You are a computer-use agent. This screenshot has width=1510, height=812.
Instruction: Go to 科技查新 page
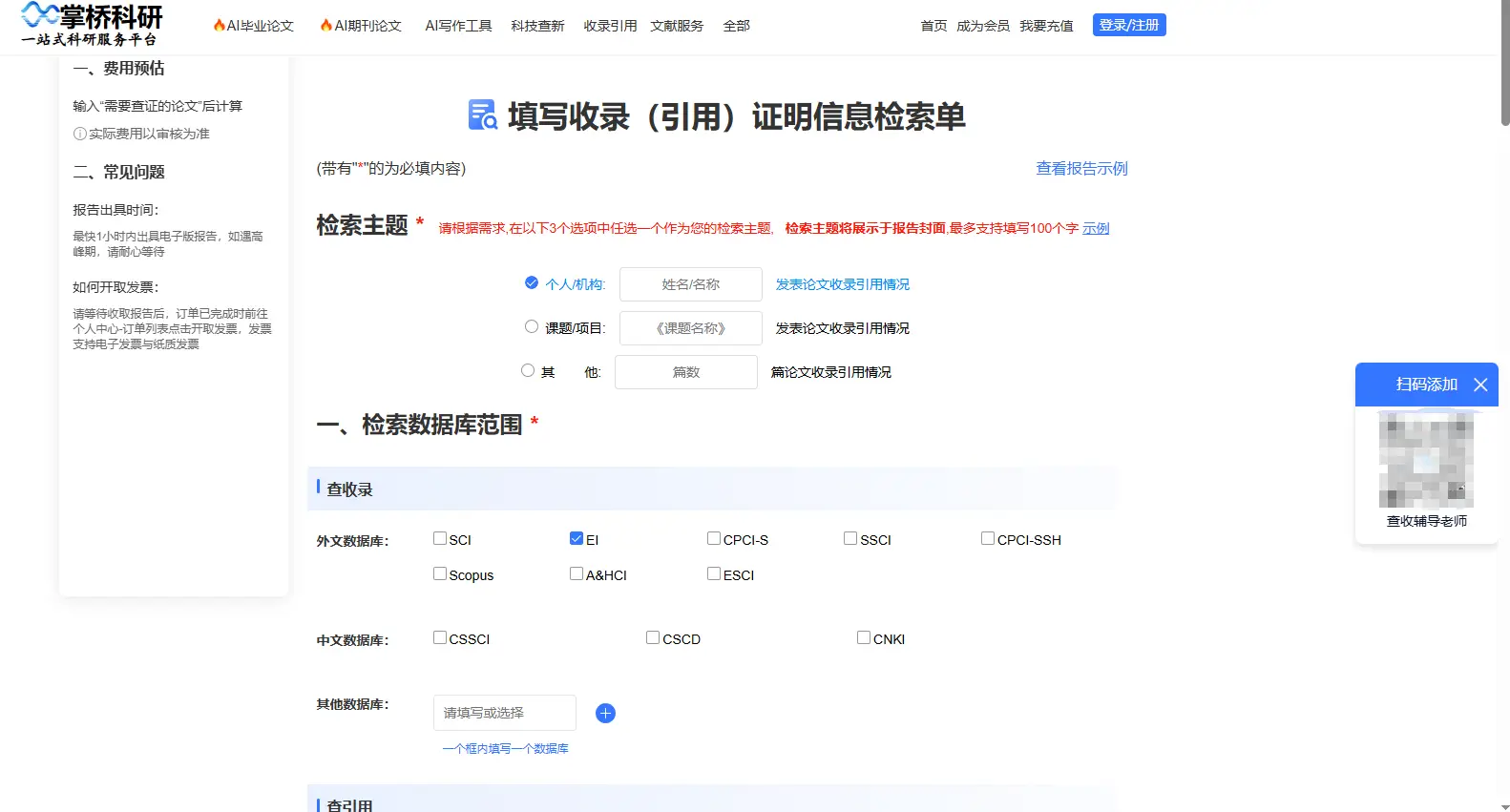click(x=537, y=26)
